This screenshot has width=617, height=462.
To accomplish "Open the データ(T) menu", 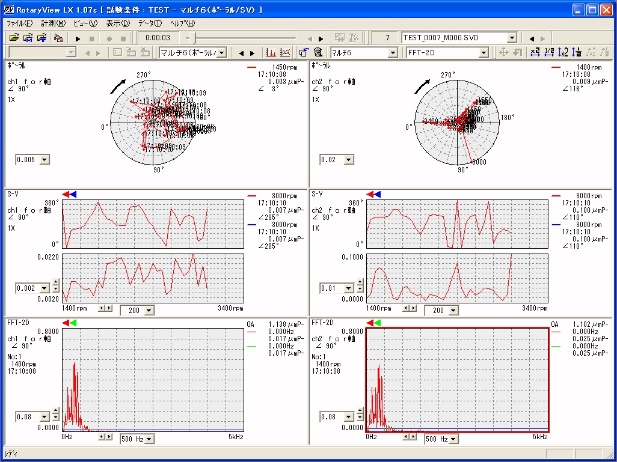I will [150, 24].
